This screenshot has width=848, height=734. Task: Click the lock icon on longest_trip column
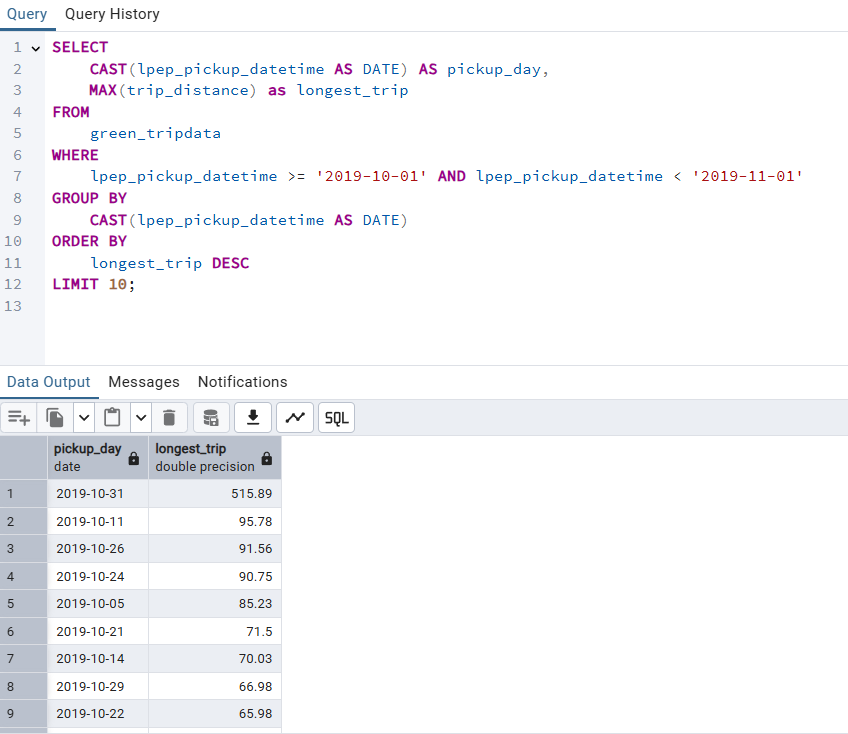pyautogui.click(x=267, y=459)
